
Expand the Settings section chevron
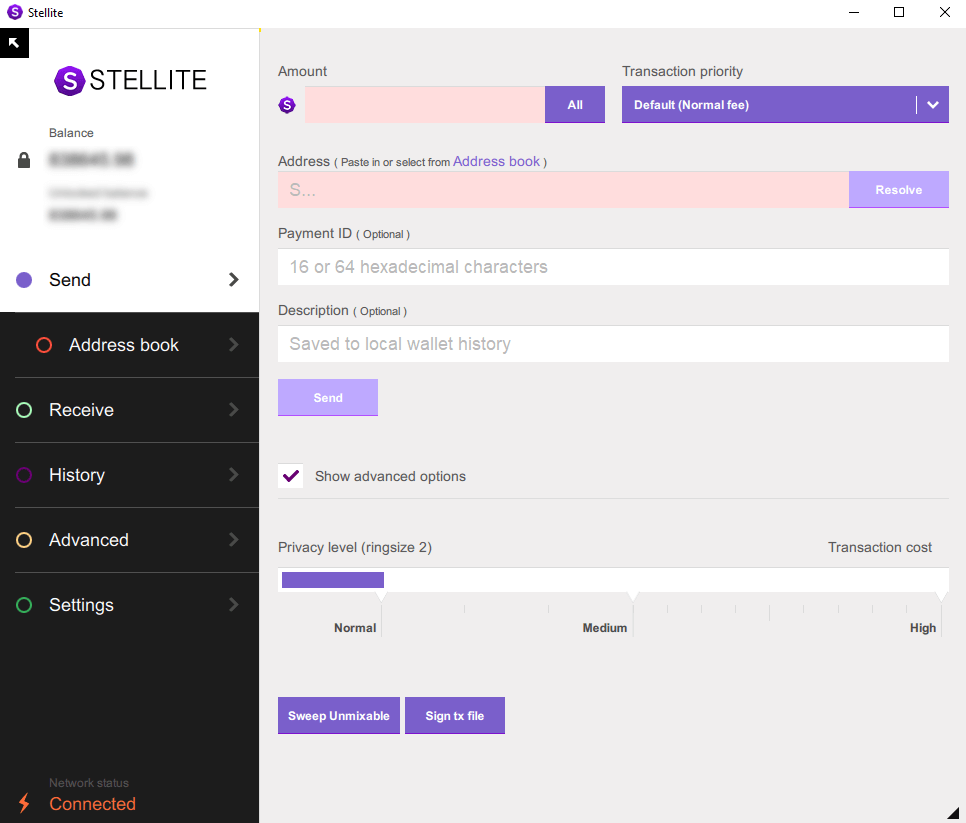point(233,604)
